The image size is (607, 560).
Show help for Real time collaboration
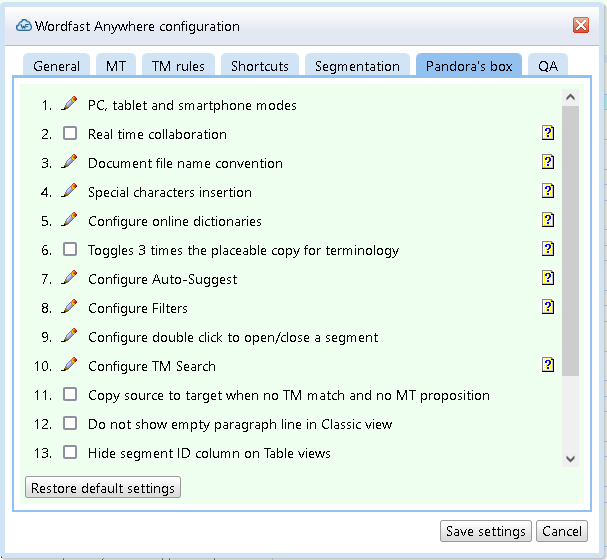[548, 133]
